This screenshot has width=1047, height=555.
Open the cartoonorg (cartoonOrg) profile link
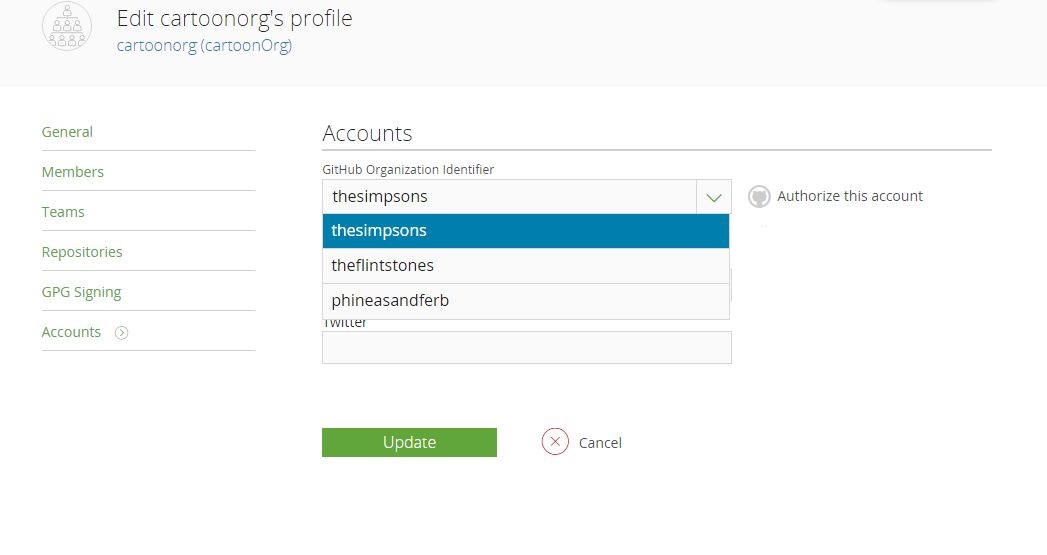click(x=204, y=45)
